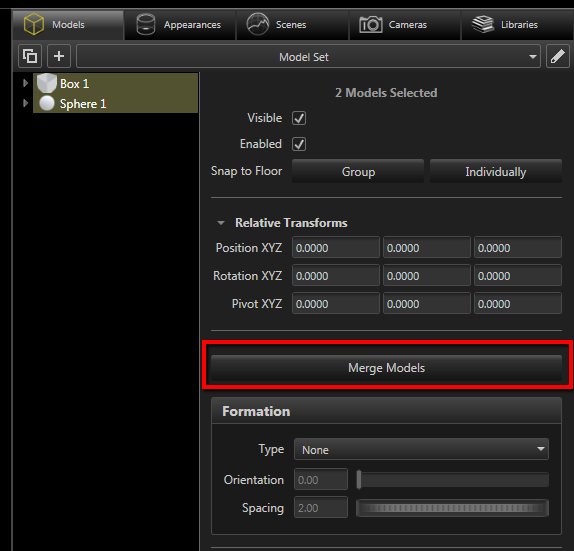Click the duplicate model icon
This screenshot has height=551, width=574.
[x=30, y=56]
